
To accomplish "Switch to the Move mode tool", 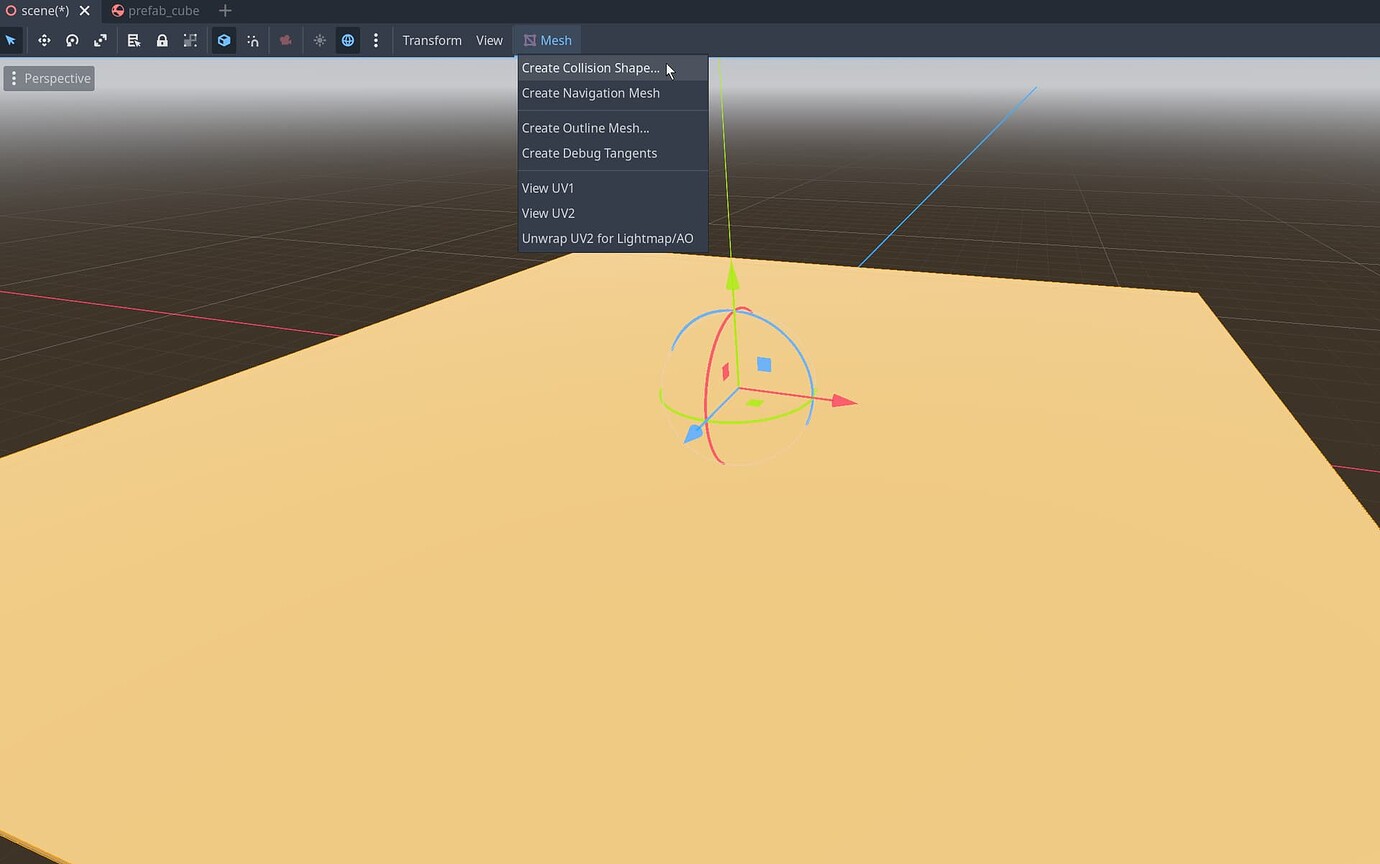I will [44, 40].
